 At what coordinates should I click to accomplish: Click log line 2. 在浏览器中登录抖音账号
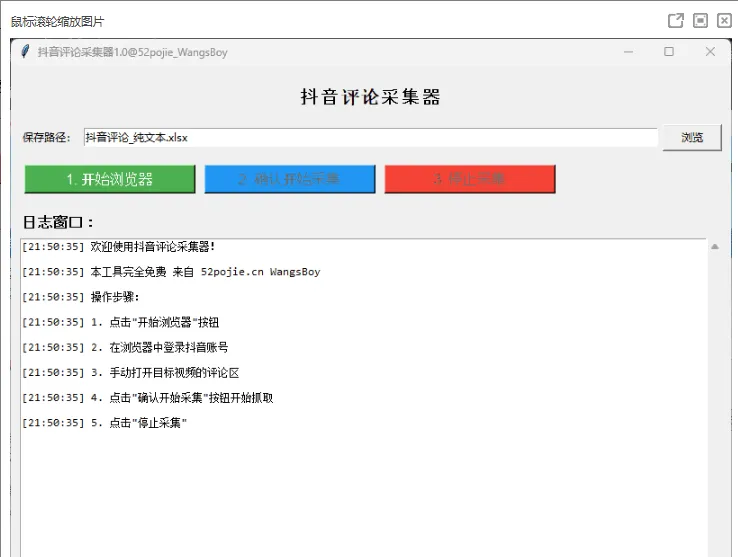point(125,347)
